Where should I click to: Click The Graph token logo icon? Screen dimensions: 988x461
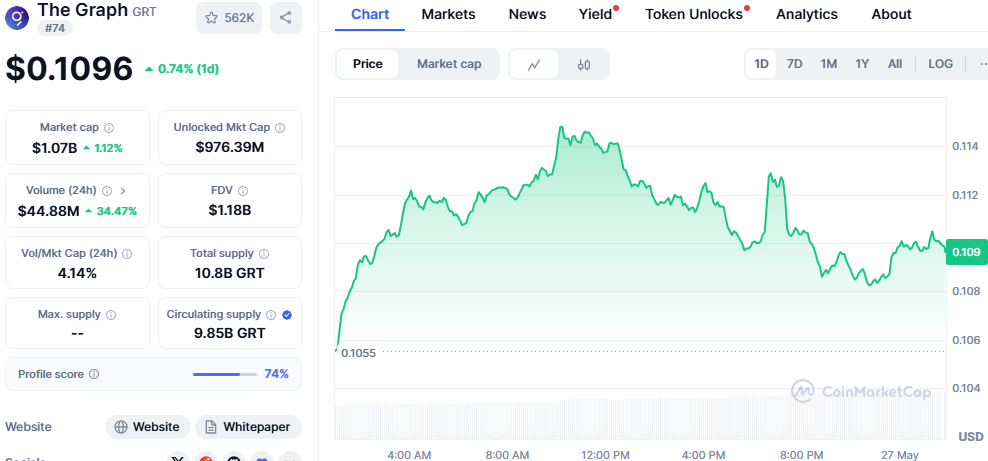(x=17, y=18)
